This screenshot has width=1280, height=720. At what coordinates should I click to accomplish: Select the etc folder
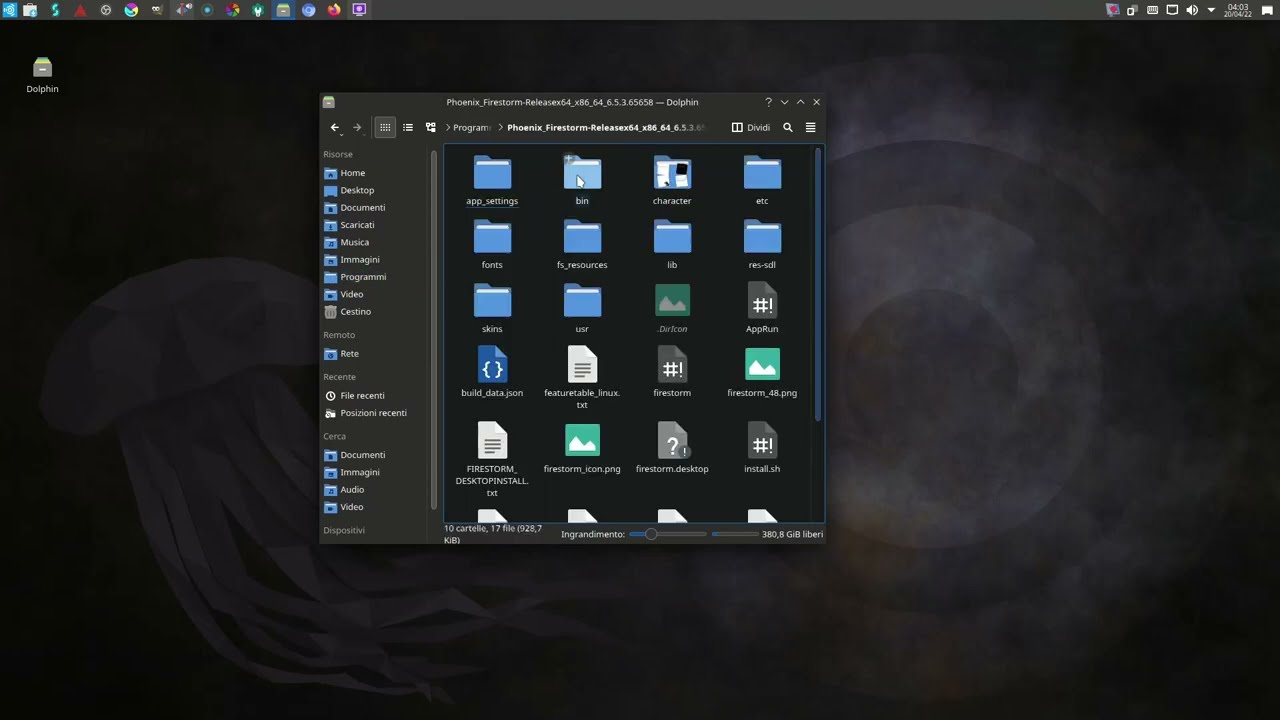pyautogui.click(x=762, y=181)
